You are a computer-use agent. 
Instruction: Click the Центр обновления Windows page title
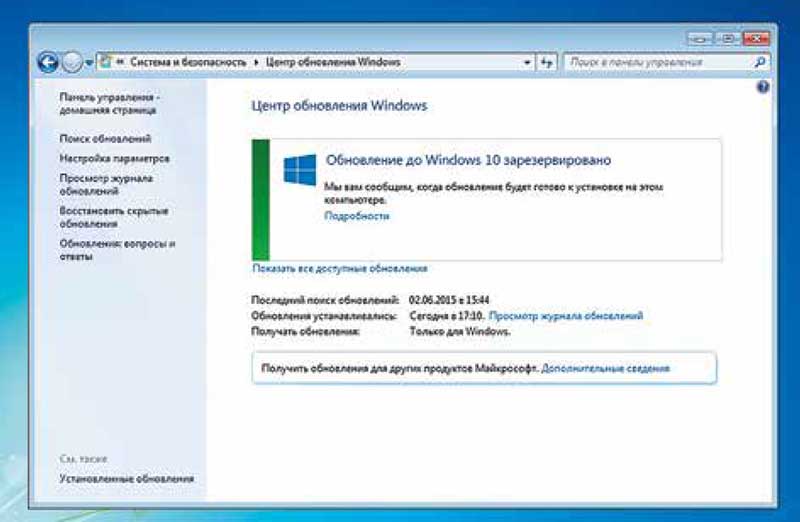(x=339, y=106)
